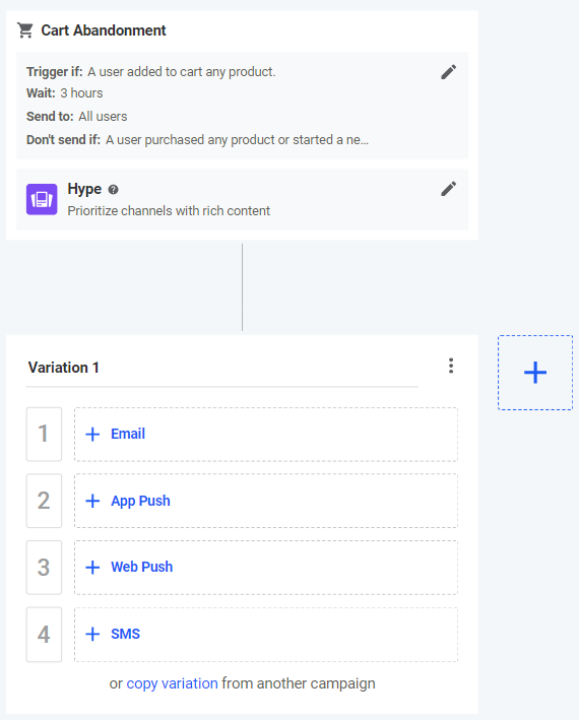This screenshot has width=579, height=720.
Task: Open Variation 1 three-dot options menu
Action: click(x=451, y=366)
